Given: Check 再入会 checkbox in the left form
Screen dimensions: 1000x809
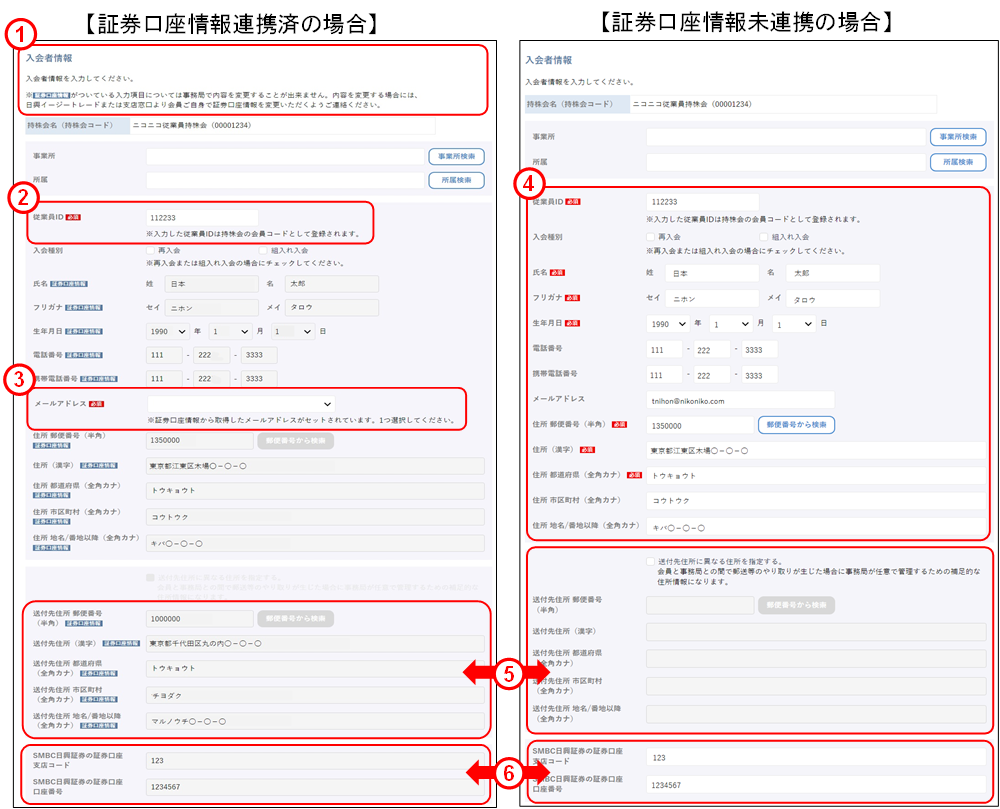Looking at the screenshot, I should coord(151,250).
